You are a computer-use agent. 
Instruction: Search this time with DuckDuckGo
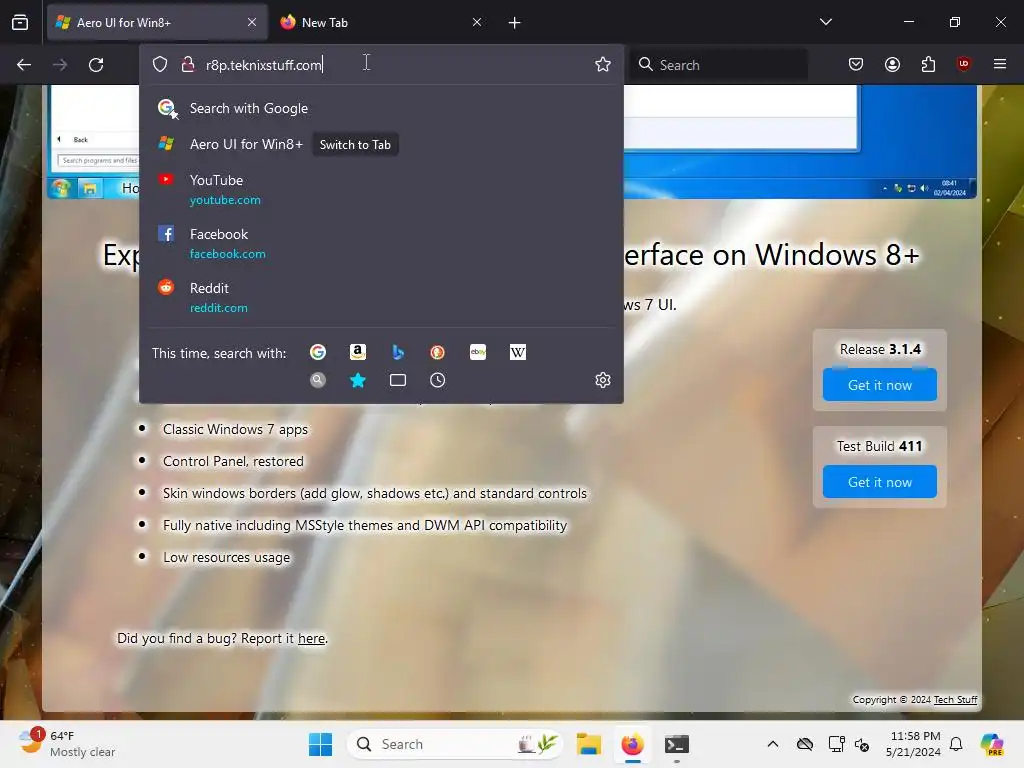438,353
